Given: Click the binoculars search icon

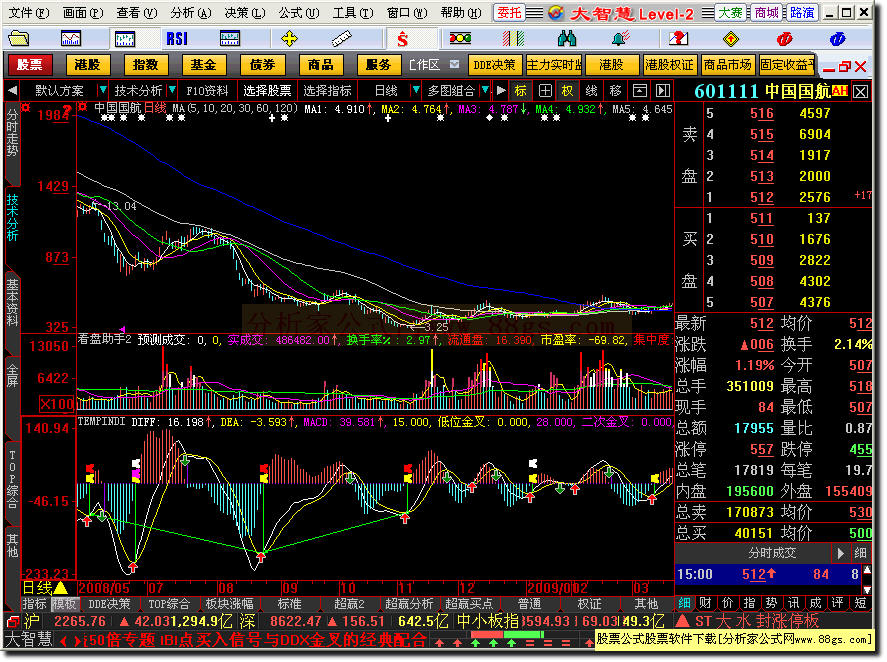Looking at the screenshot, I should (x=566, y=38).
